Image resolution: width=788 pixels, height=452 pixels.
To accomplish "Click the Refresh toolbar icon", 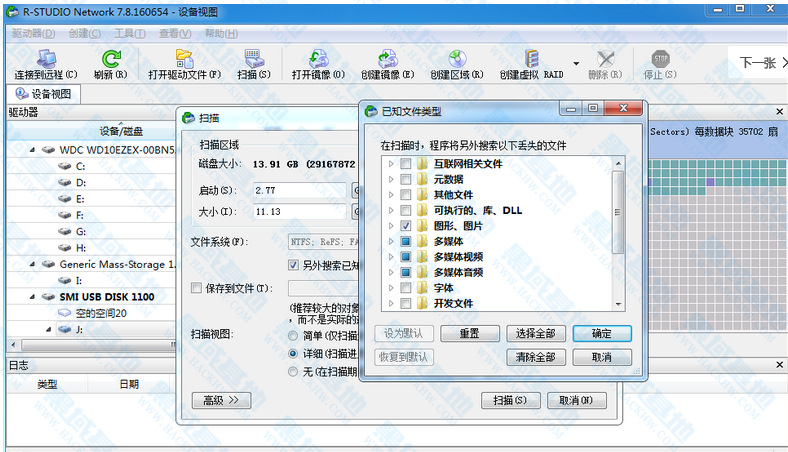I will click(x=111, y=59).
